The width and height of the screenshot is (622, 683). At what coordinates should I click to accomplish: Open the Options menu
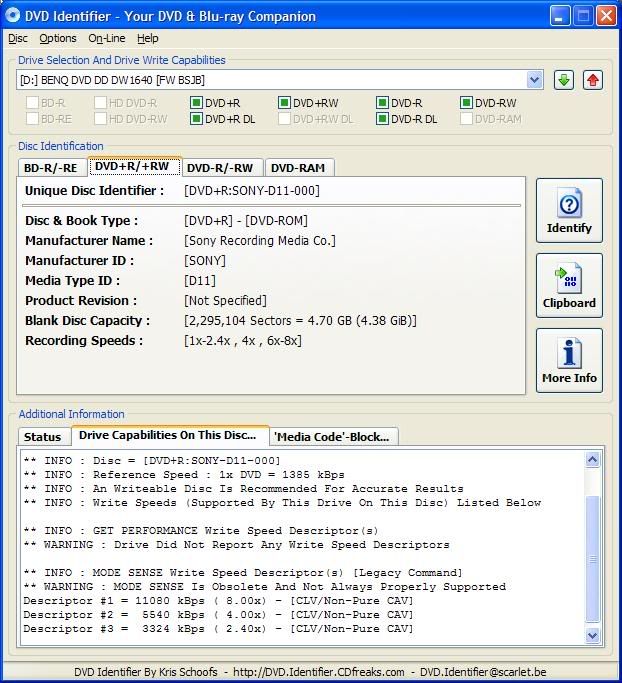coord(58,38)
